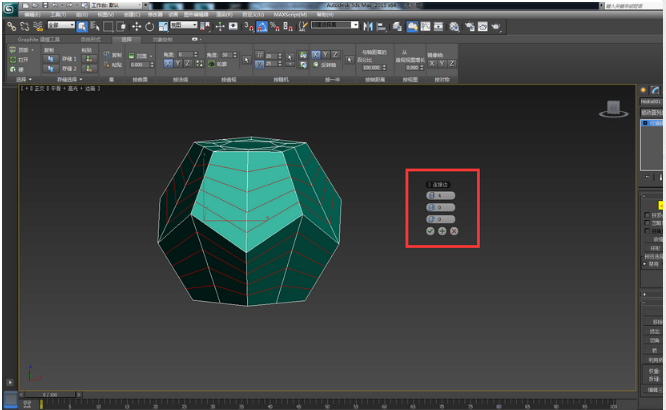The width and height of the screenshot is (666, 410).
Task: Open the Schematic View icon
Action: pyautogui.click(x=438, y=27)
